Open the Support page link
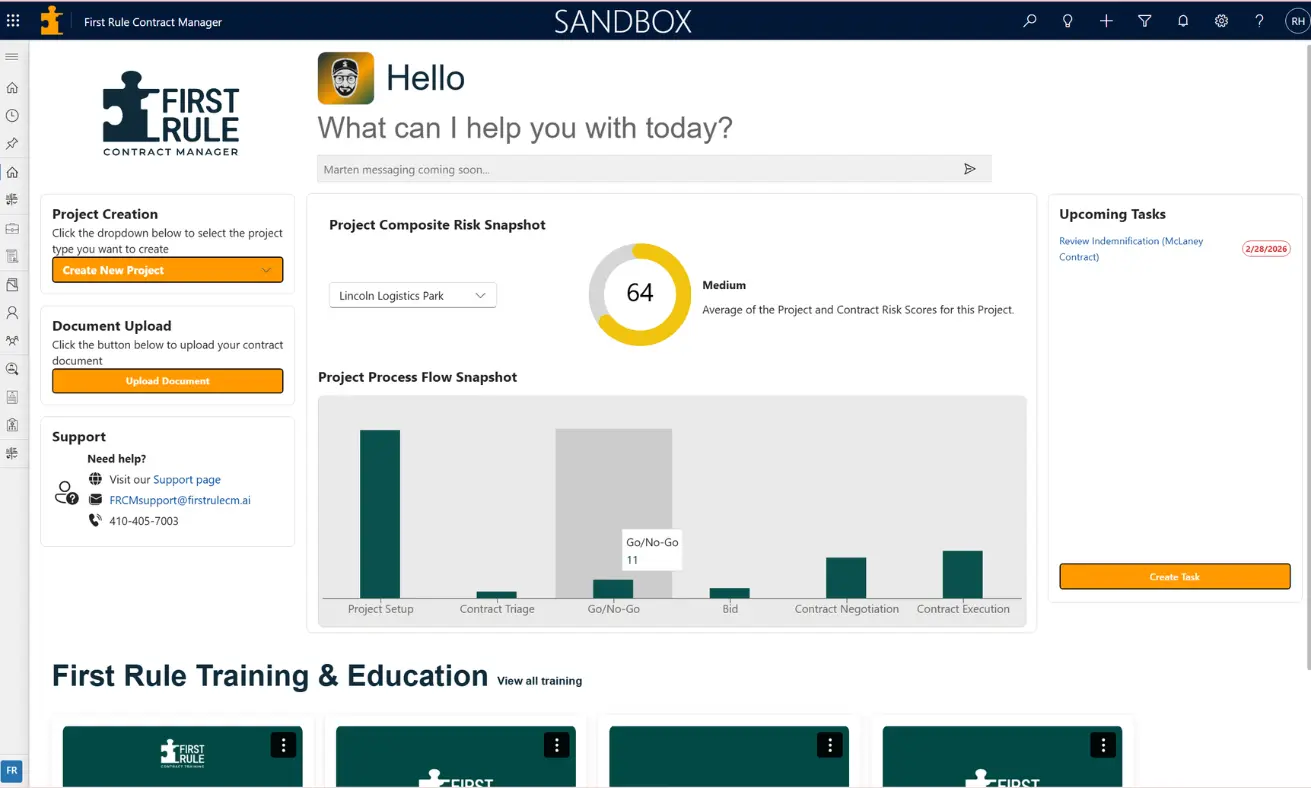This screenshot has width=1311, height=788. pos(187,480)
